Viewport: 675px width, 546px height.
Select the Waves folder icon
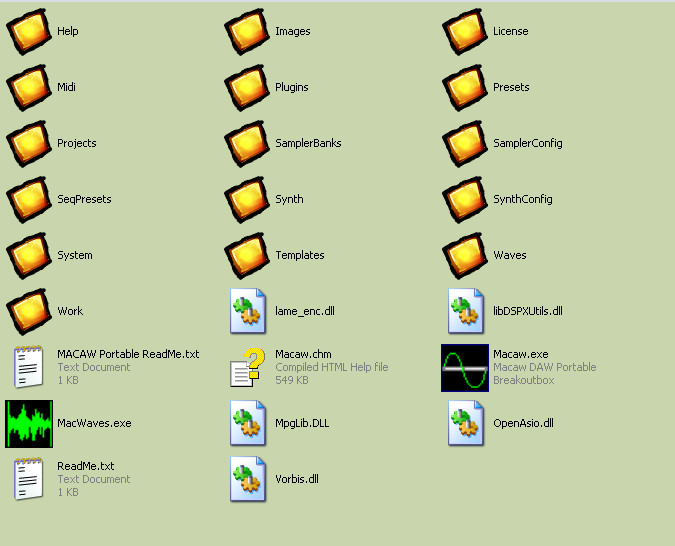click(x=465, y=255)
